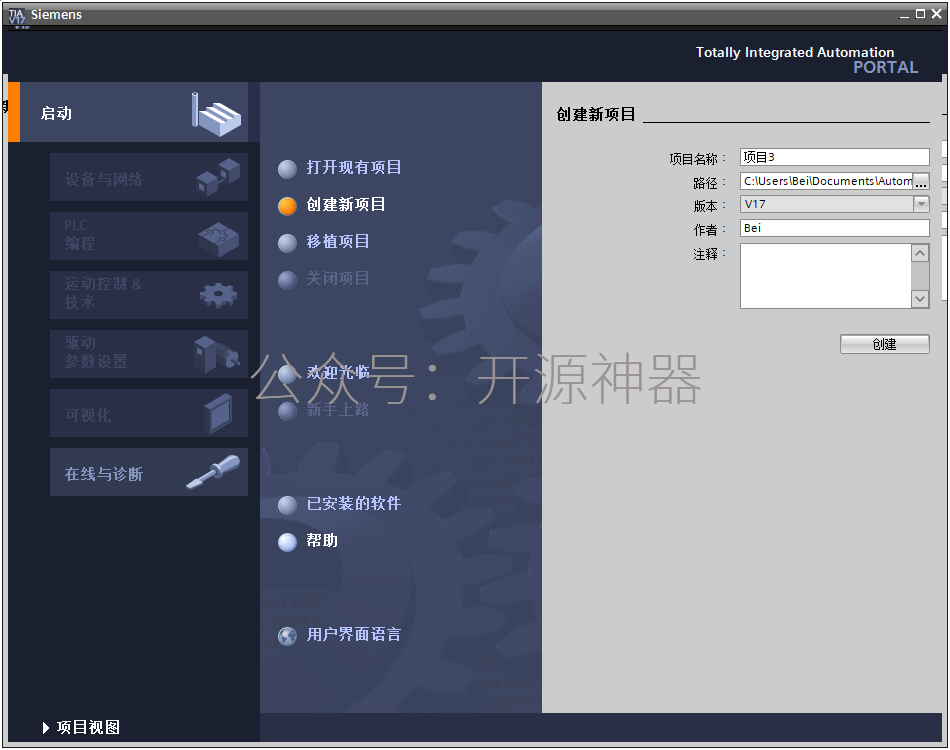
Task: Click the factory icon on 启动 tile
Action: pos(216,114)
